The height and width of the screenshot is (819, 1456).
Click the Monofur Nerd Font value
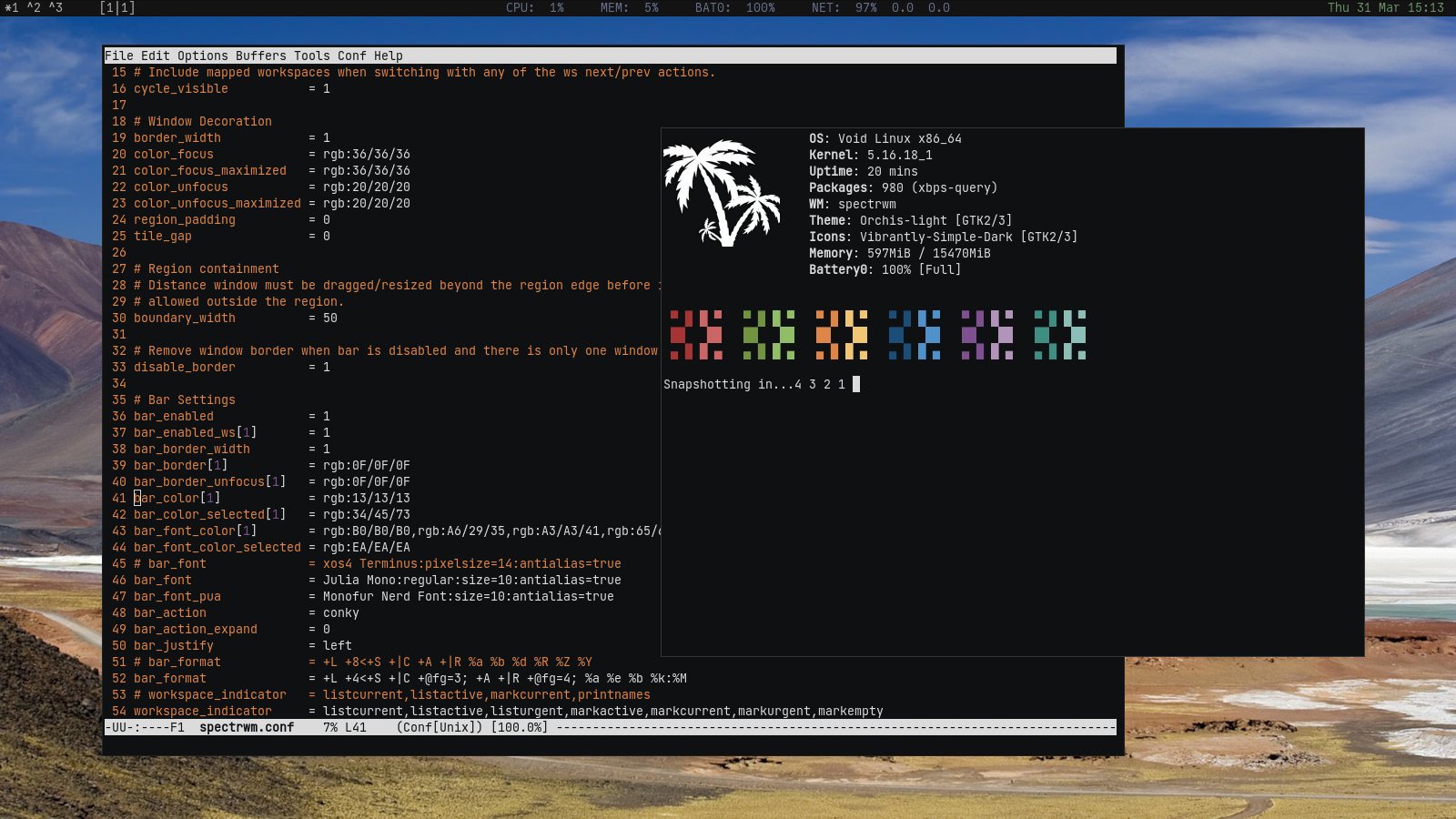tap(469, 596)
